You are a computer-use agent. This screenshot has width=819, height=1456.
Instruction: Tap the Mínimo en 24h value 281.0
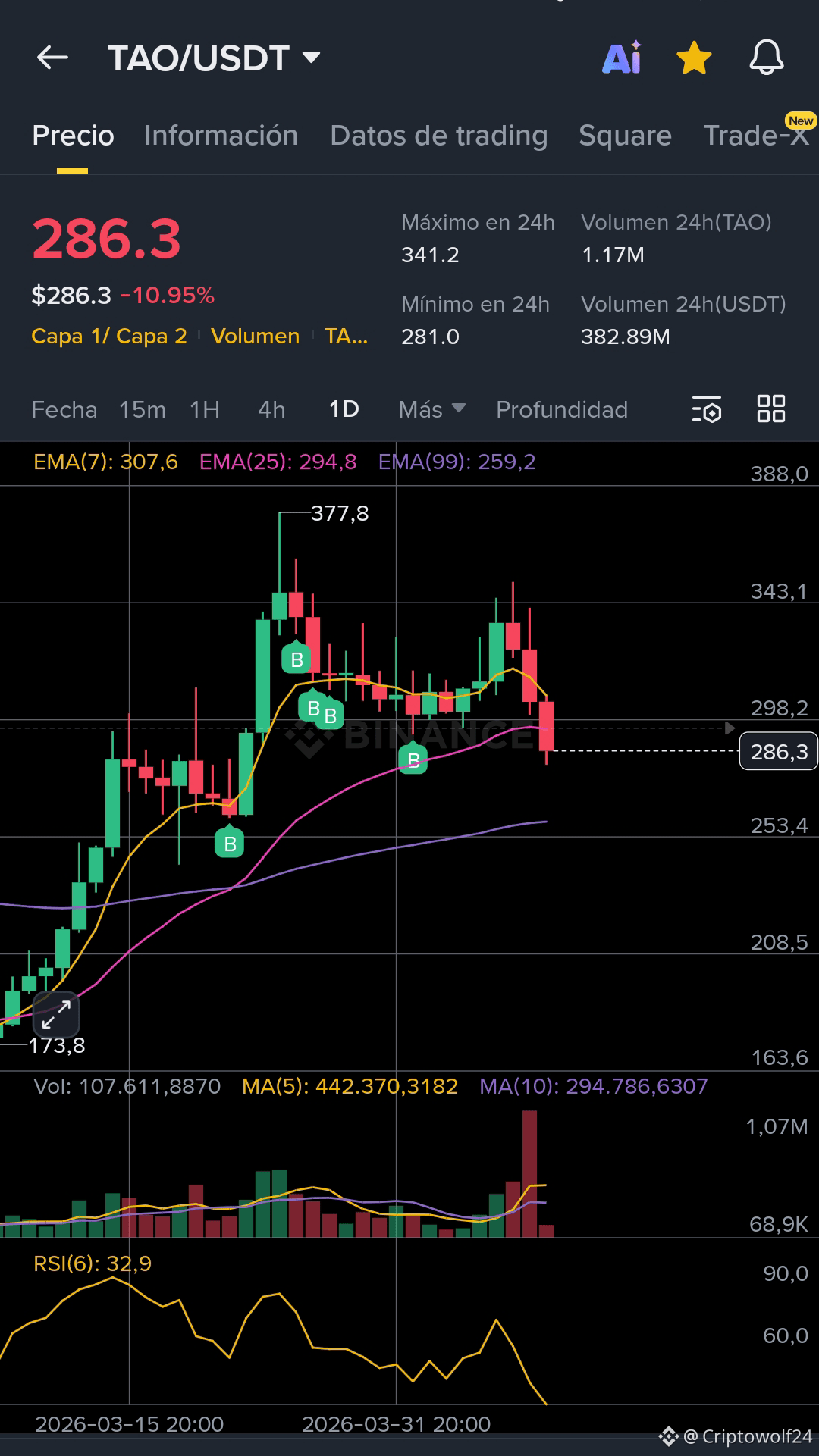click(430, 337)
